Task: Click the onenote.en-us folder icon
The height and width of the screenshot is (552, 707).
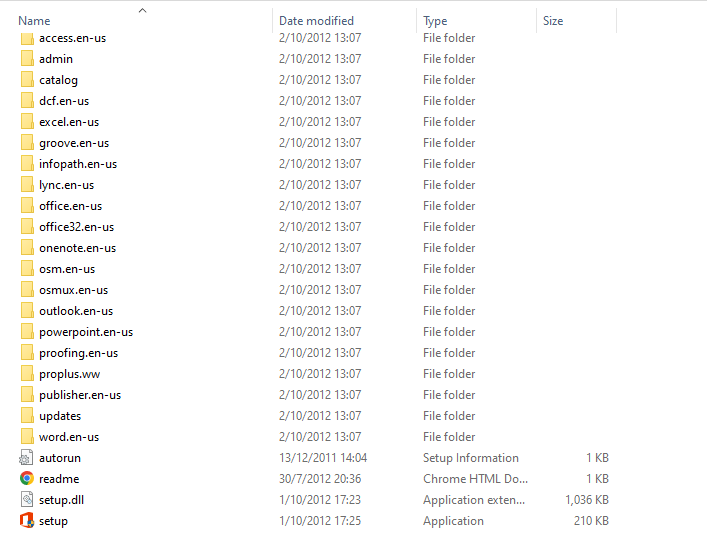Action: [x=27, y=248]
